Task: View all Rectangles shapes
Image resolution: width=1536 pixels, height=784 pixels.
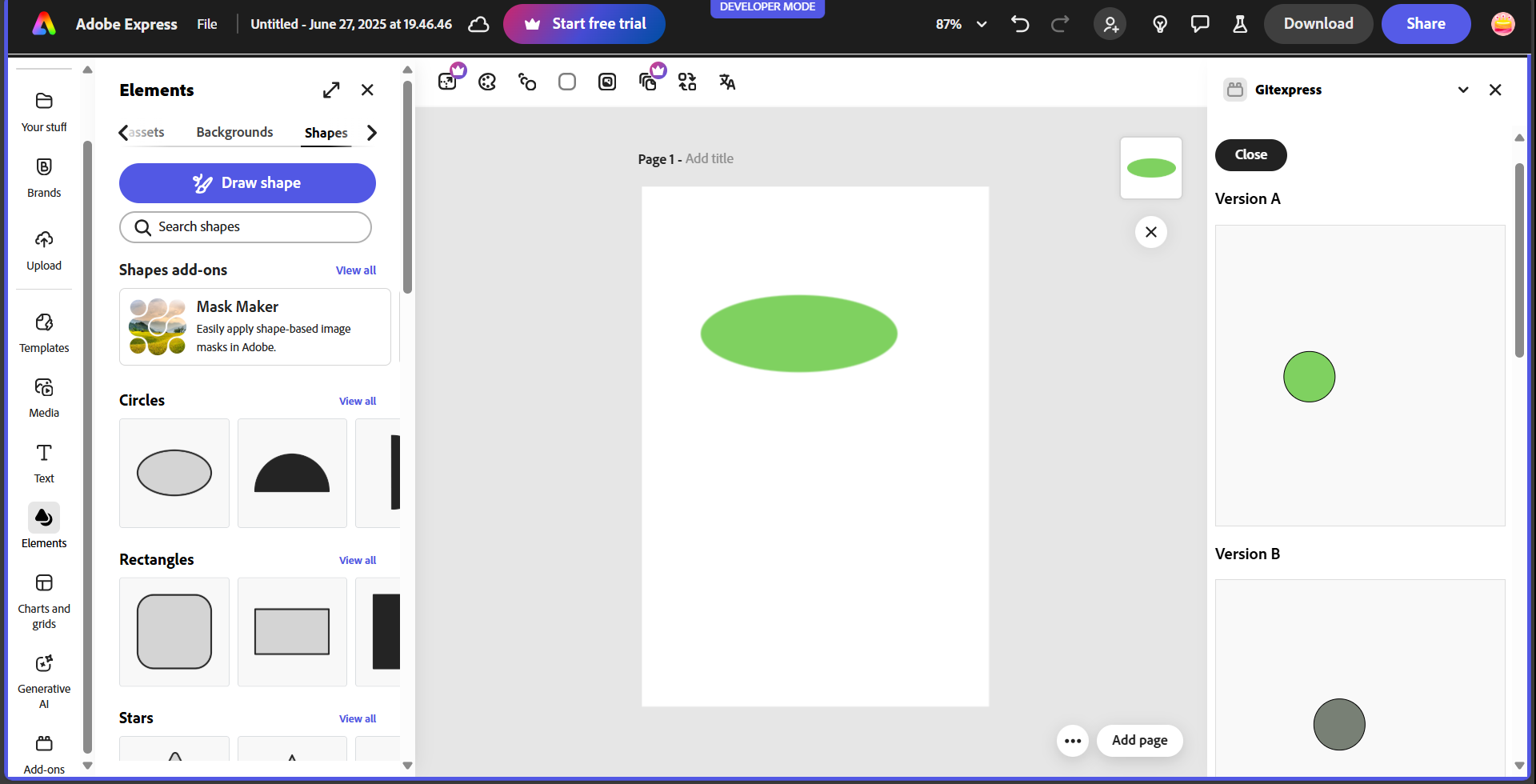Action: pos(358,561)
